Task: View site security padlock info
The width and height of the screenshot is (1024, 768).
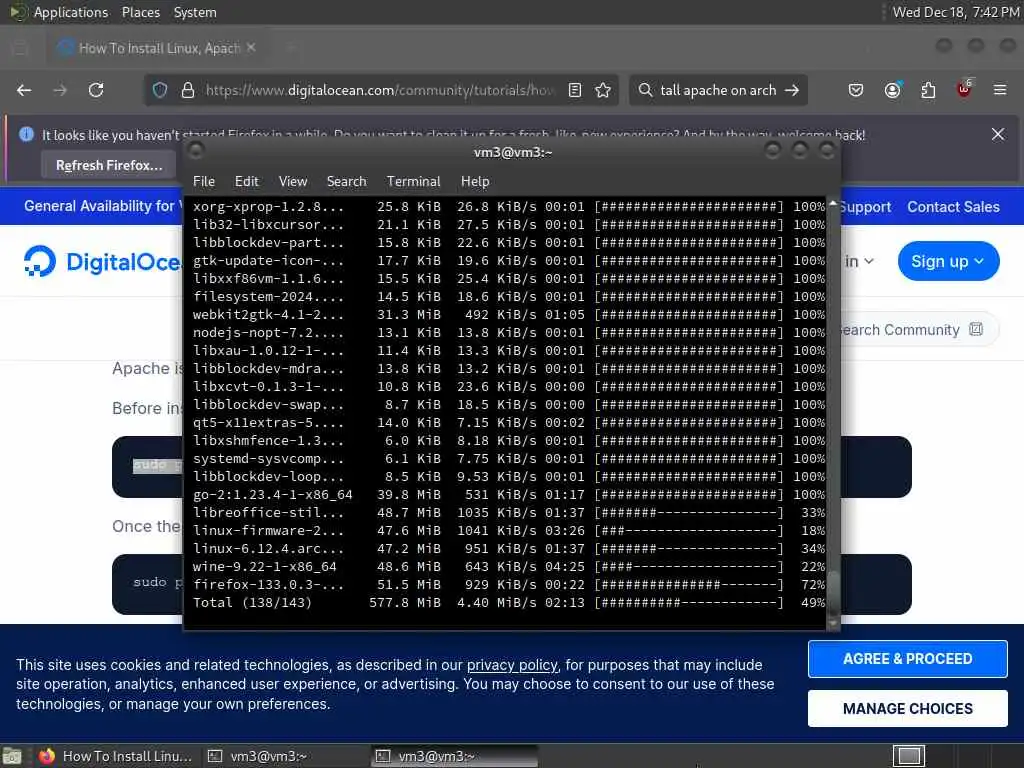Action: [x=187, y=90]
